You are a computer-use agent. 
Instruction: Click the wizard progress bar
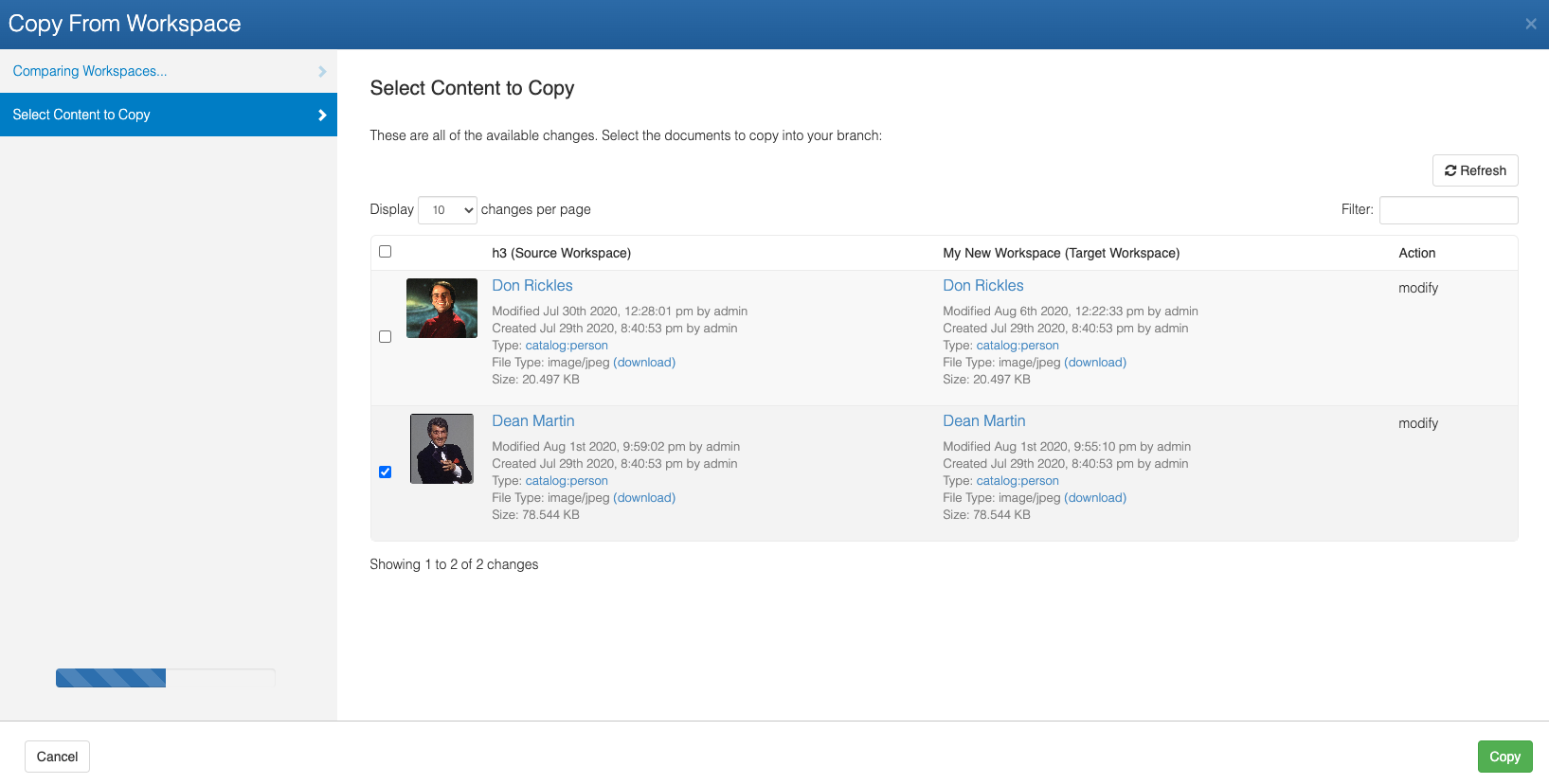(165, 678)
